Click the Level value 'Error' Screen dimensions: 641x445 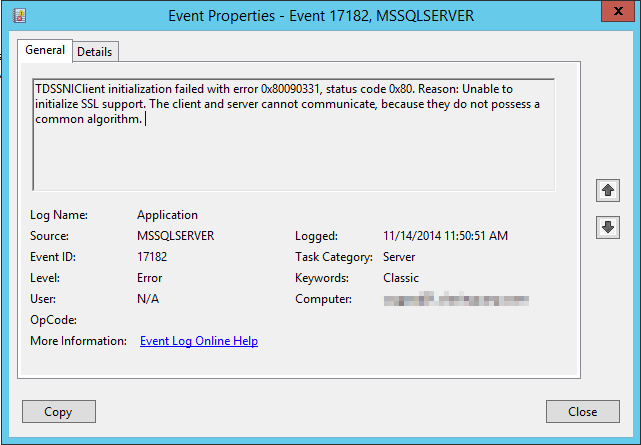(x=150, y=278)
